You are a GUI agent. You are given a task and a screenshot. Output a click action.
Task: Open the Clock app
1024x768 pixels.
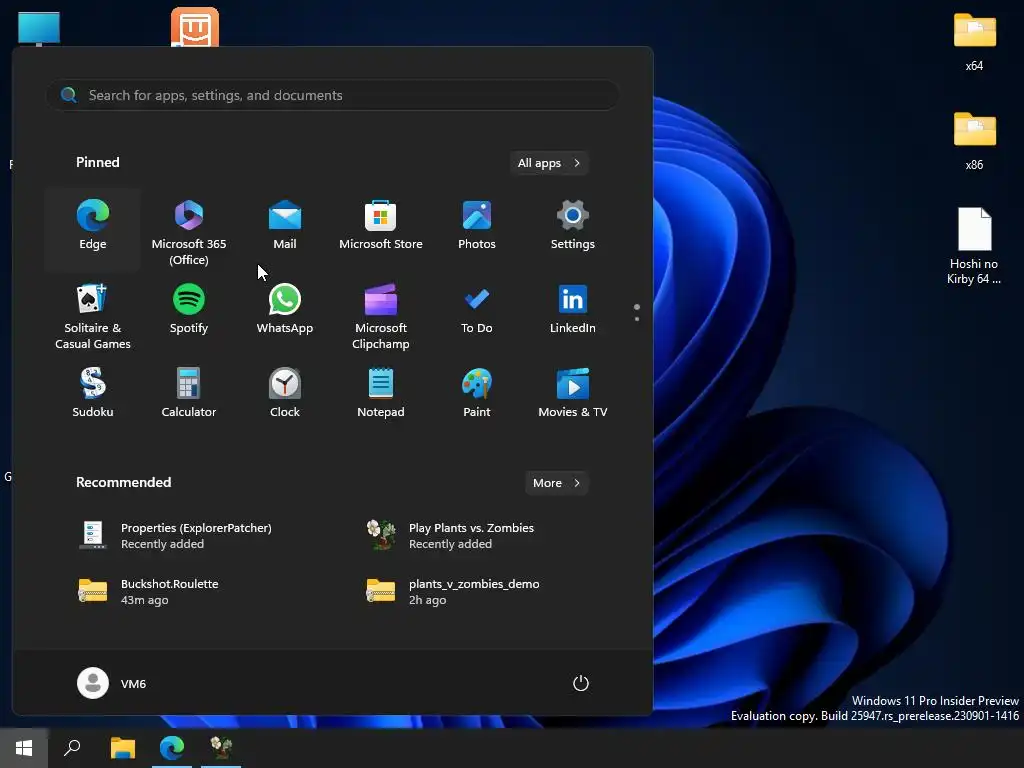coord(285,398)
